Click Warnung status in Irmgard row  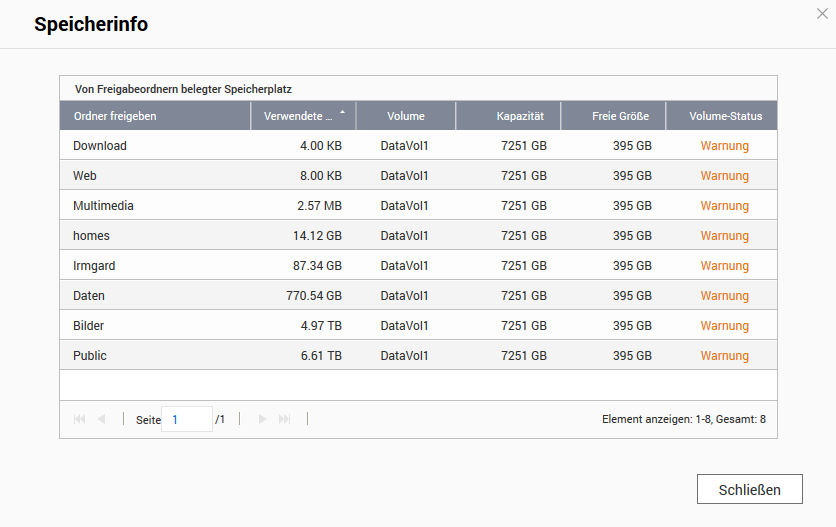coord(725,266)
